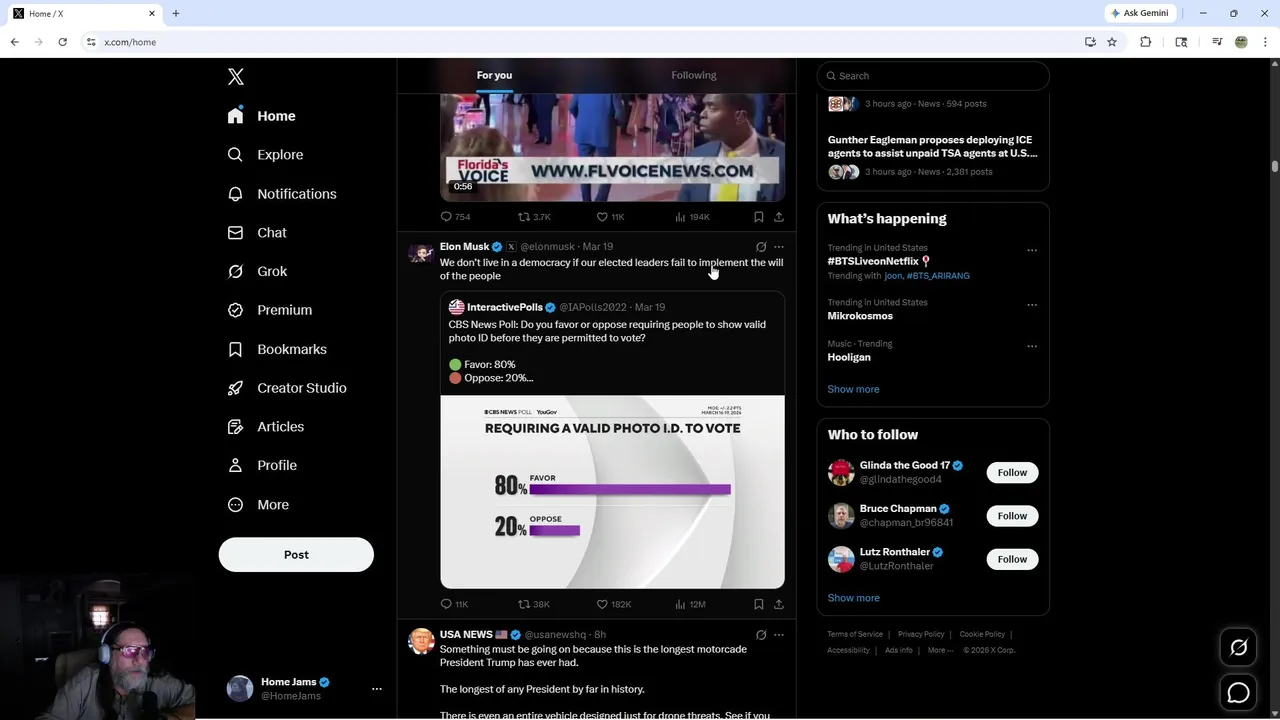The image size is (1280, 720).
Task: Open the photo ID poll chart image
Action: pos(612,492)
